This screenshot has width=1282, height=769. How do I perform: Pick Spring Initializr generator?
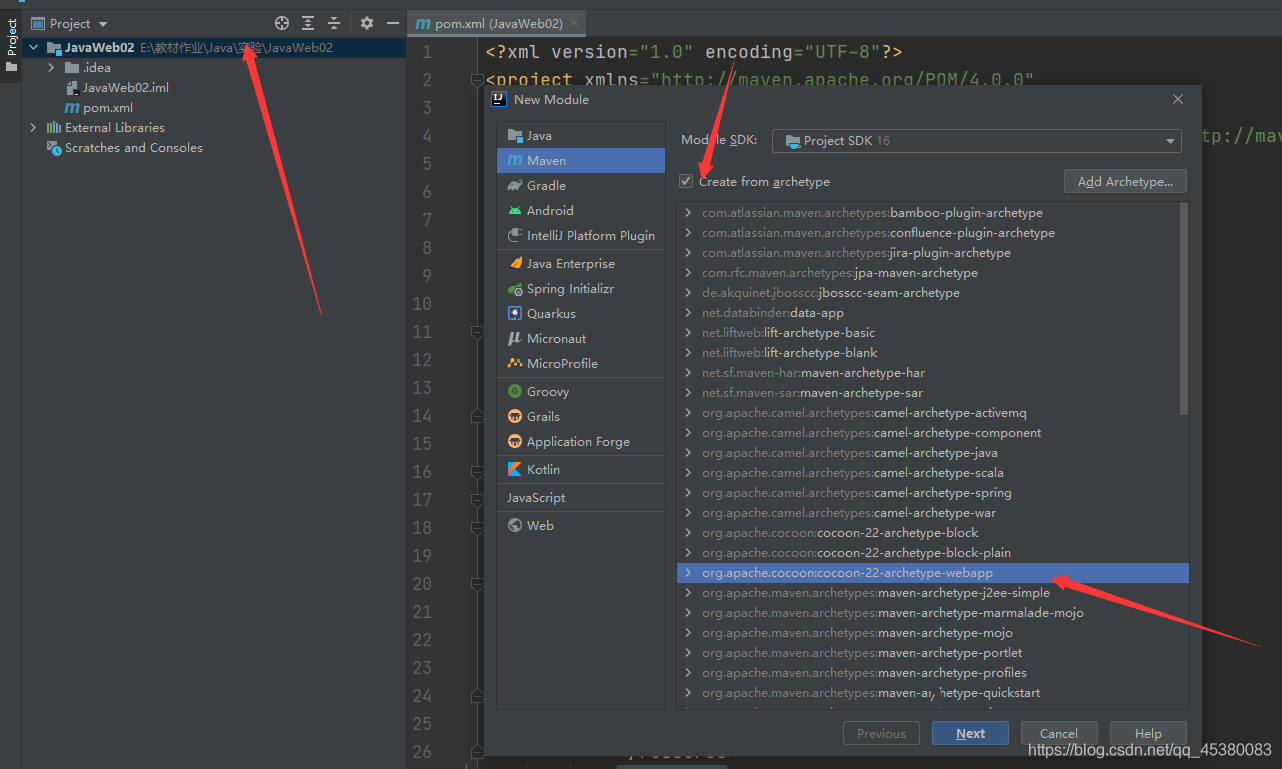(x=581, y=289)
